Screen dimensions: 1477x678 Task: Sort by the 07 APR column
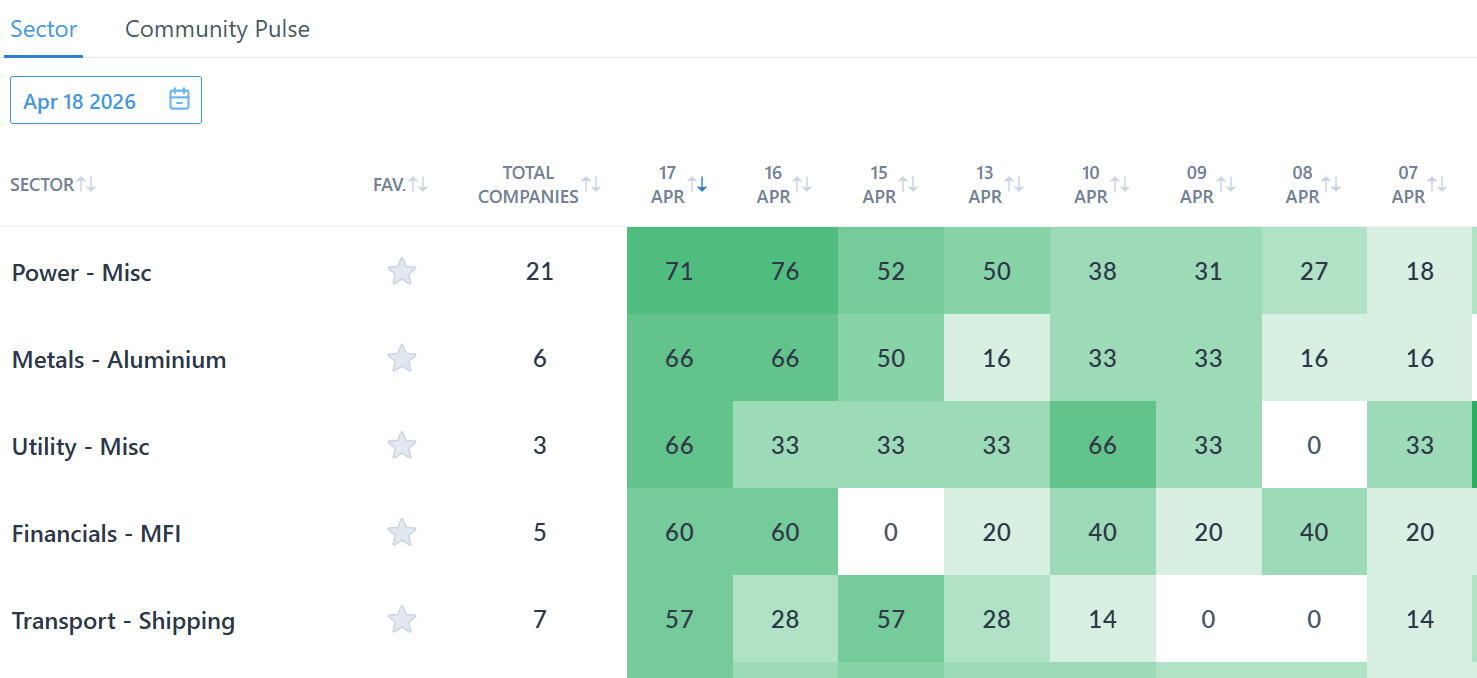coord(1437,184)
